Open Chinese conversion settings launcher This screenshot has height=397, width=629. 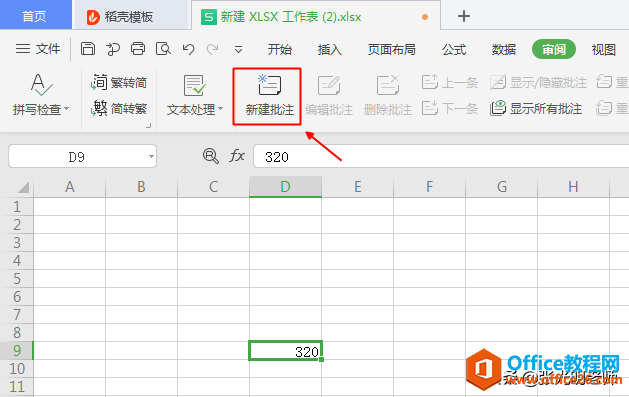(x=148, y=125)
